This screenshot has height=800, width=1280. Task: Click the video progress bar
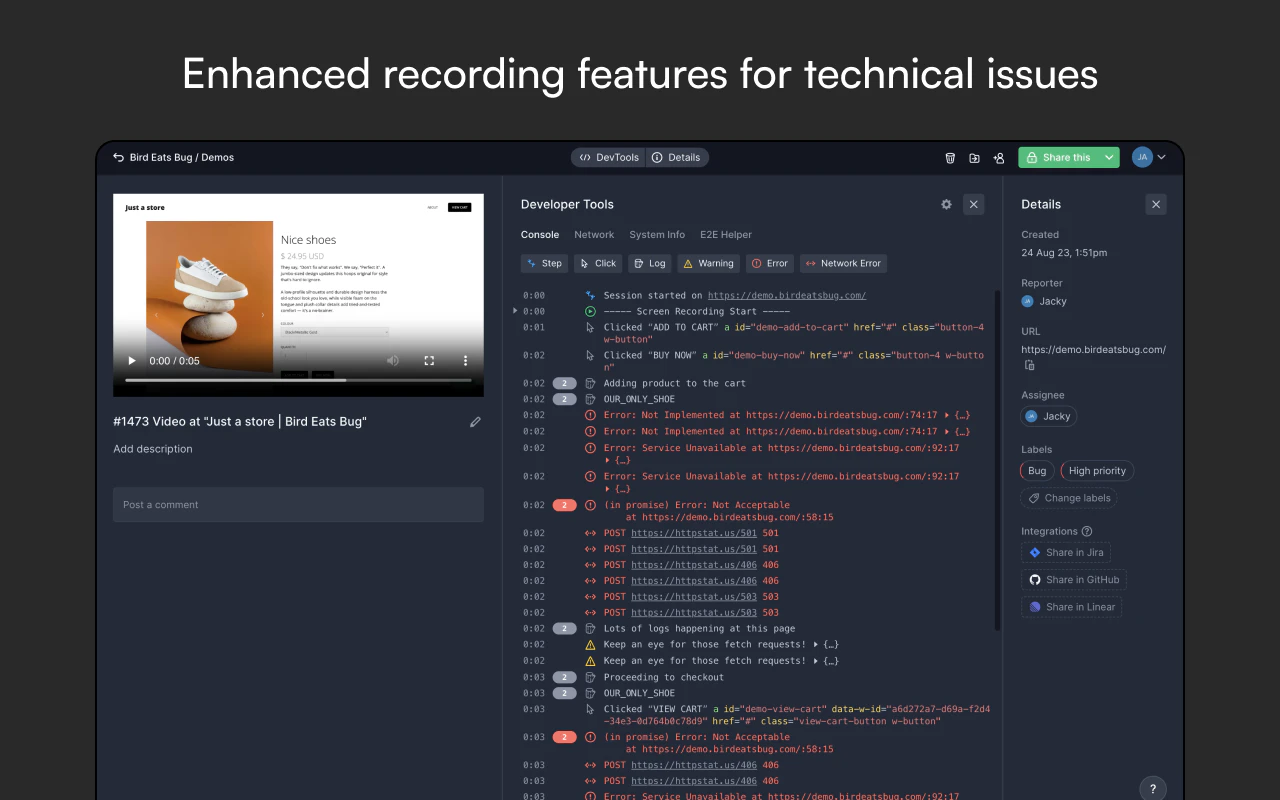pos(297,380)
